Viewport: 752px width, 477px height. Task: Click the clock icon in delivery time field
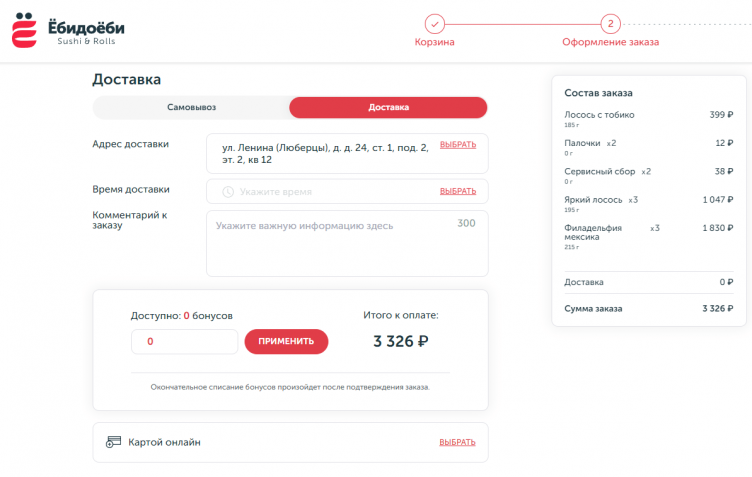point(228,191)
